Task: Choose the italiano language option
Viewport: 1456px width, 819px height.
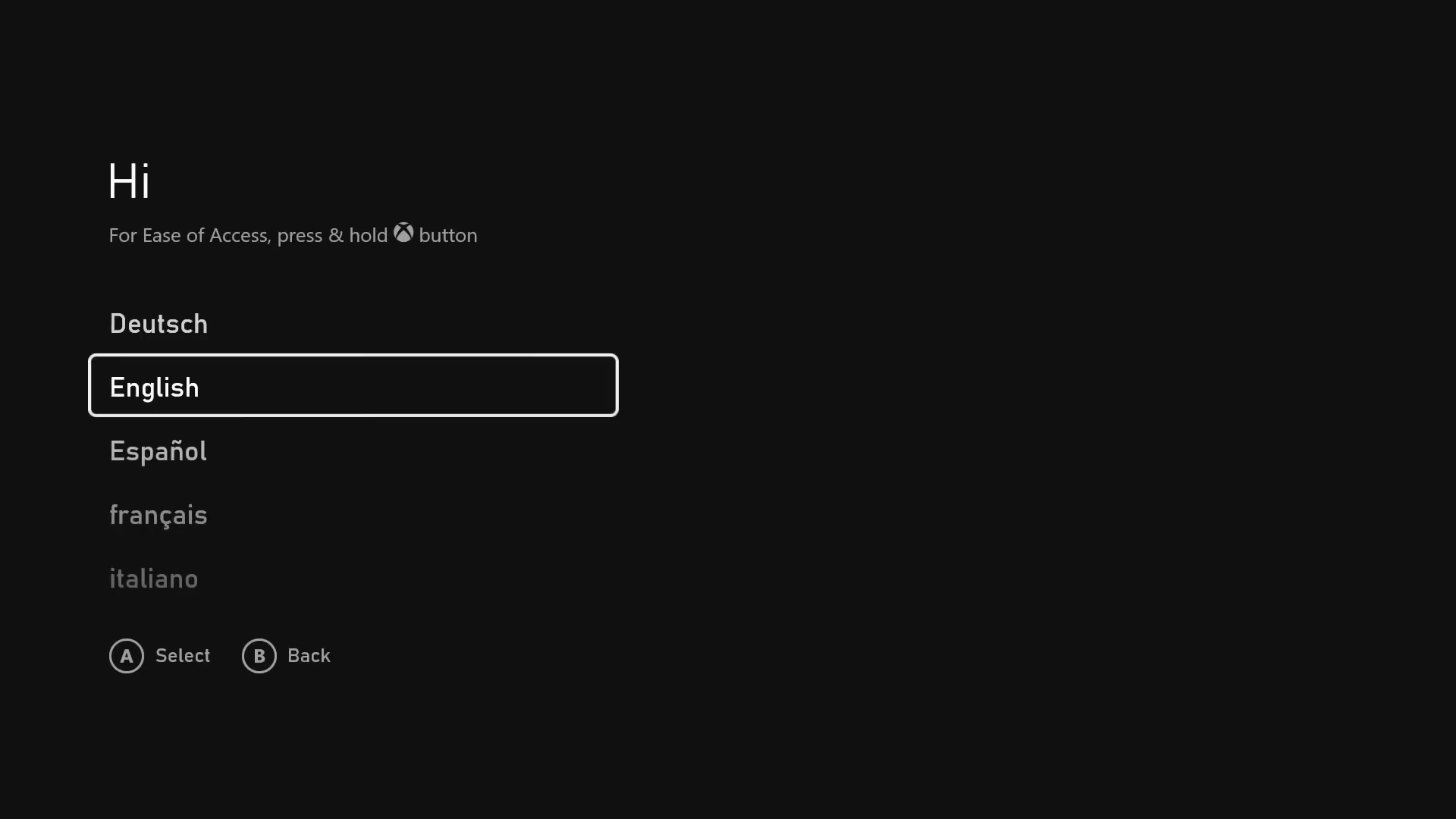Action: tap(353, 579)
